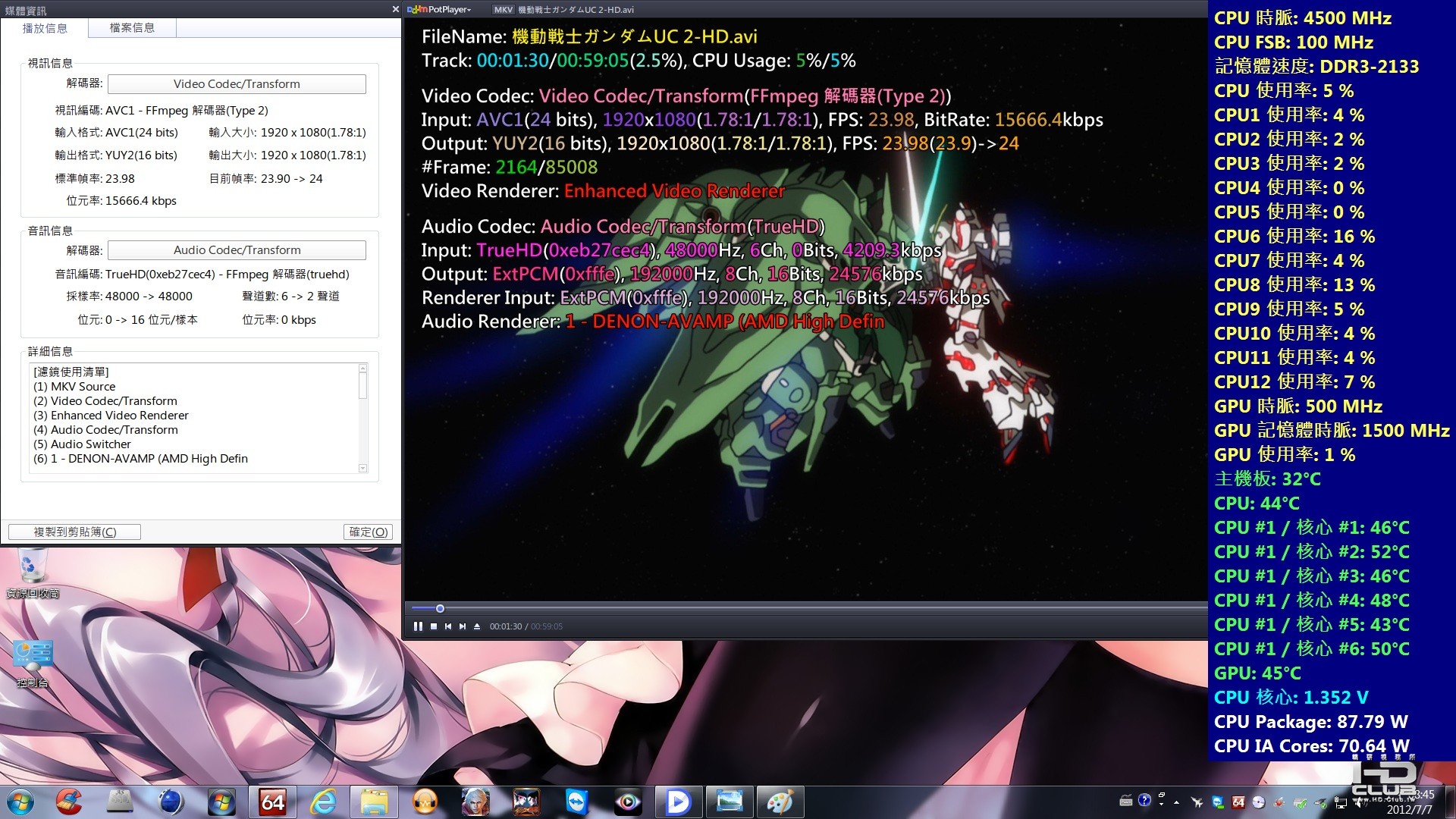Open the Windows Start menu orb
This screenshot has width=1456, height=819.
pos(20,802)
